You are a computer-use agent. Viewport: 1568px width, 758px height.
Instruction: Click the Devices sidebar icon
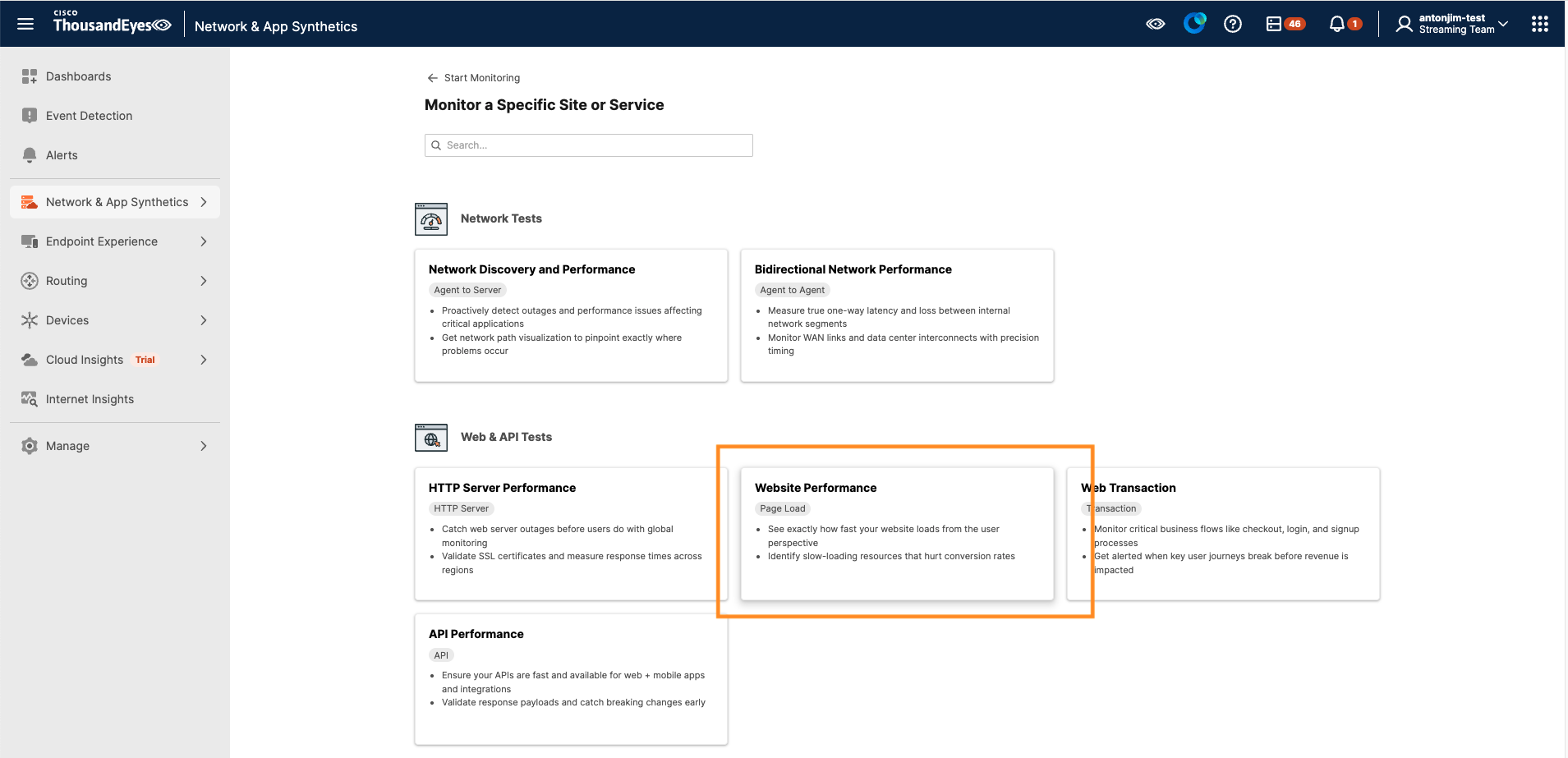click(x=30, y=320)
